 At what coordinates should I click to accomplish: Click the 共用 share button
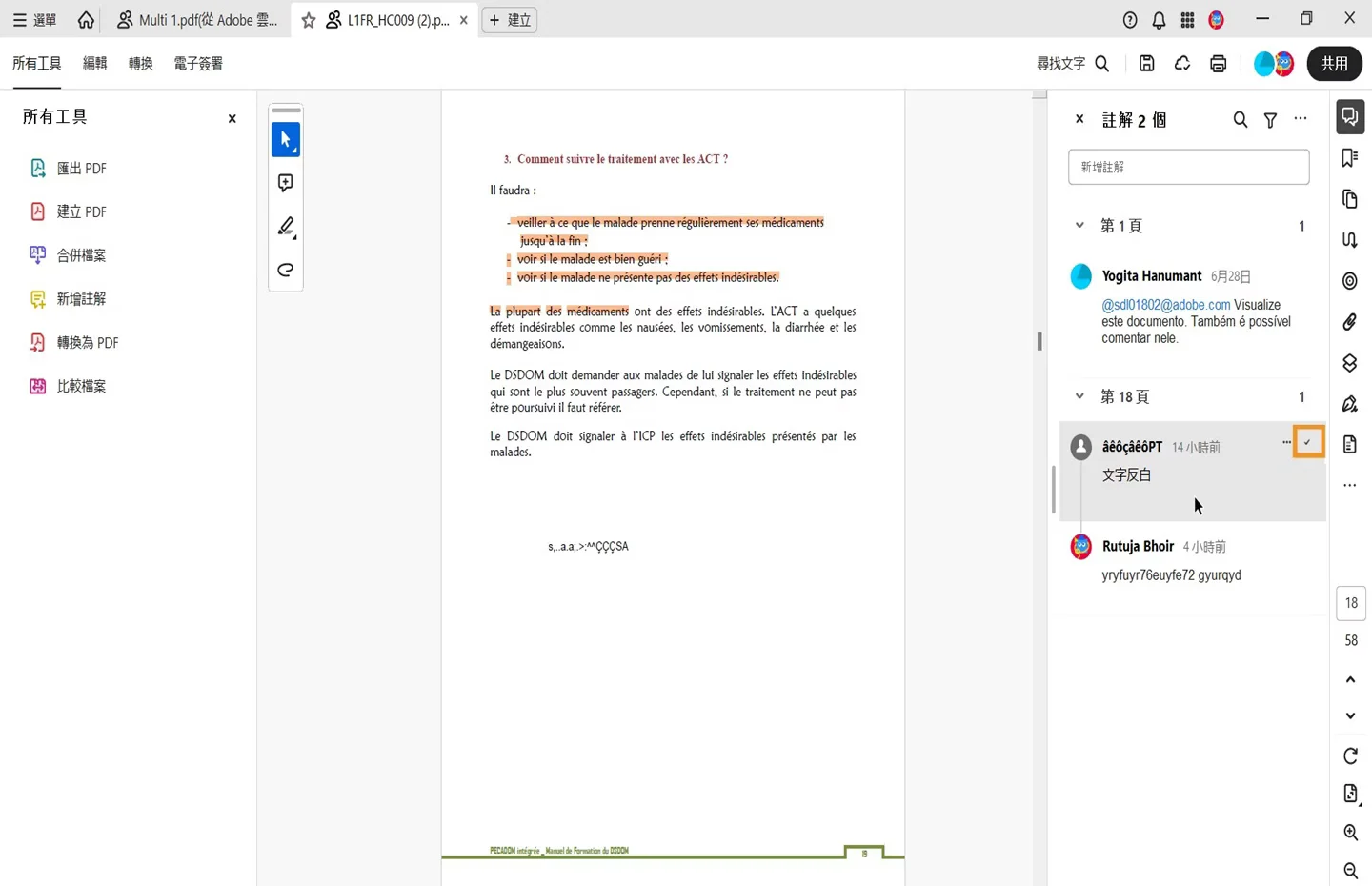[1334, 64]
